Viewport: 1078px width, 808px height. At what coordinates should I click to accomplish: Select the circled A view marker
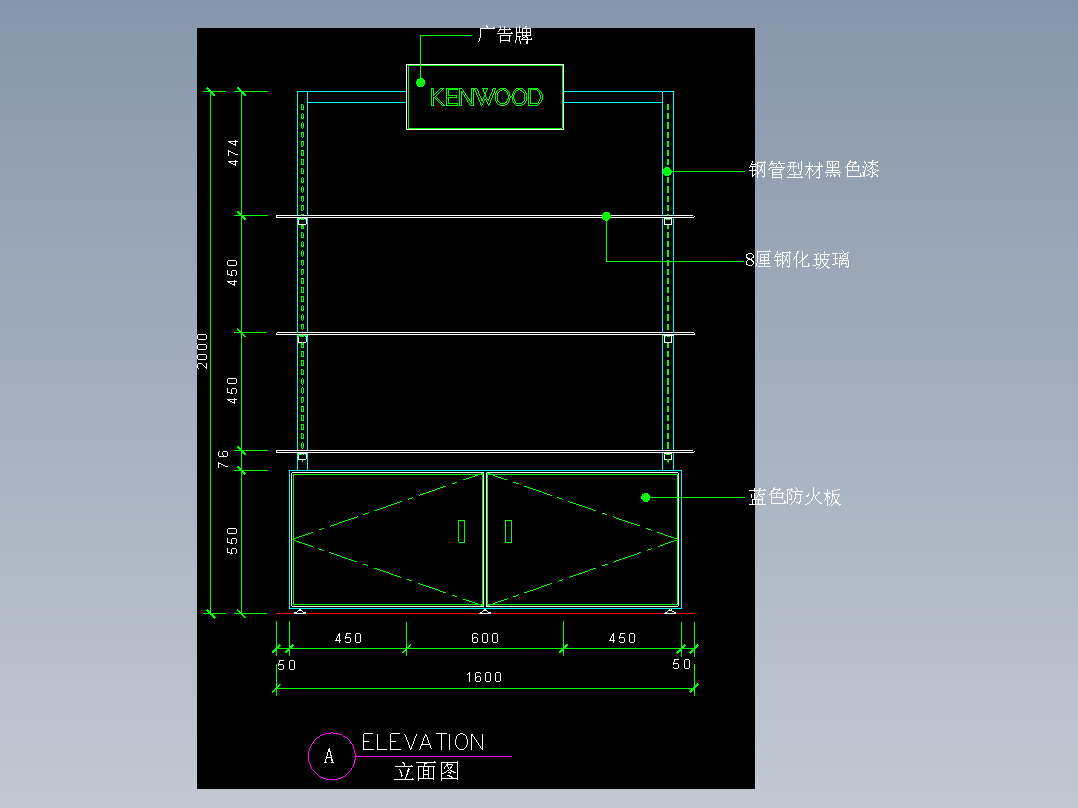[x=331, y=756]
